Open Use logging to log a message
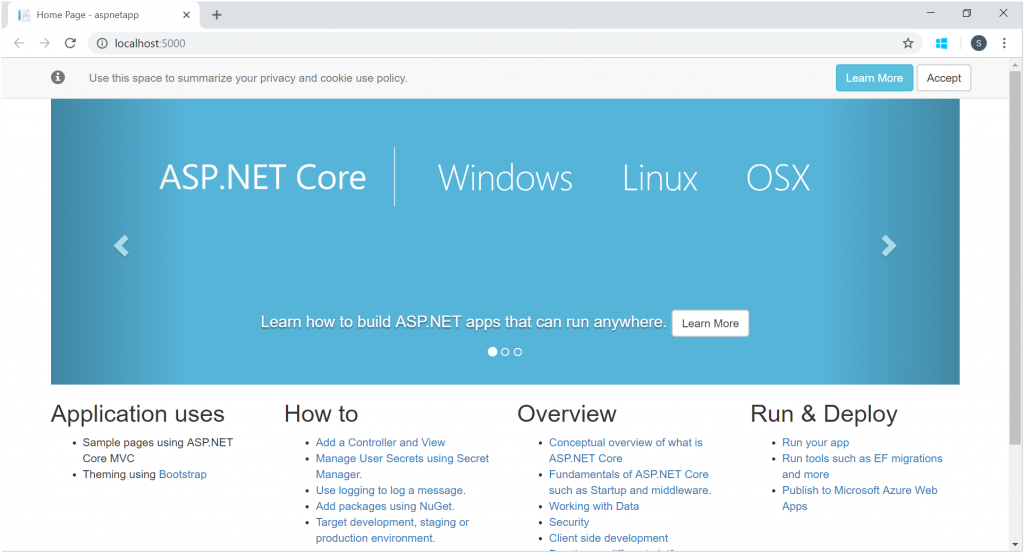Image resolution: width=1024 pixels, height=553 pixels. (x=391, y=490)
